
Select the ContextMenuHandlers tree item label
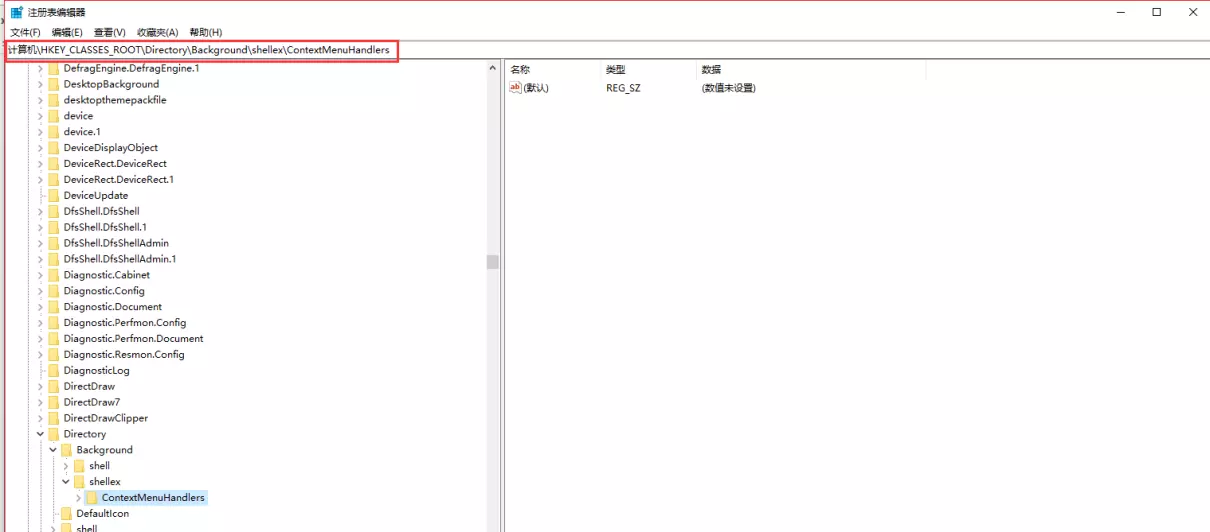pos(153,498)
